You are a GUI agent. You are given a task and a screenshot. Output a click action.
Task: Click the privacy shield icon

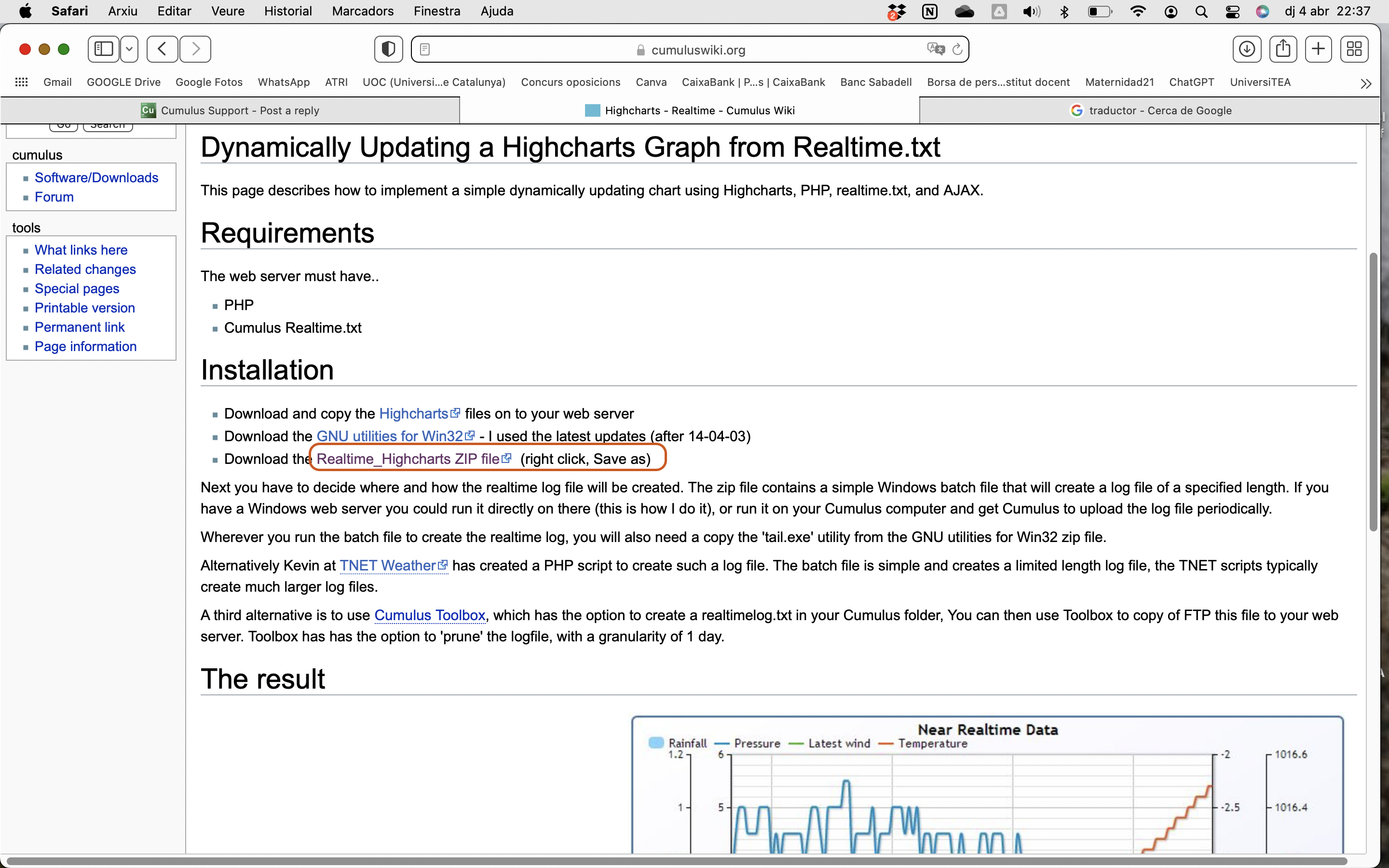tap(388, 49)
